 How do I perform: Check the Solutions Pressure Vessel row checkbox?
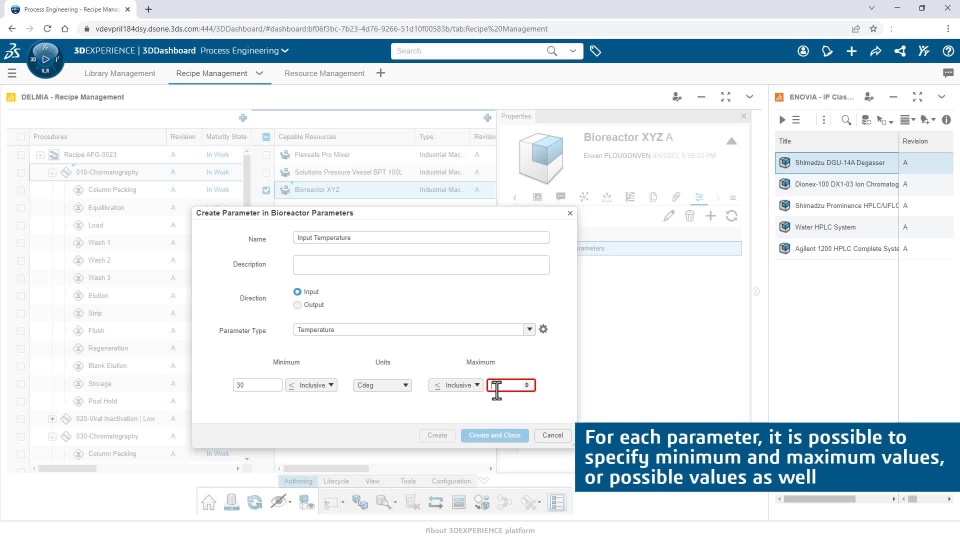[266, 173]
